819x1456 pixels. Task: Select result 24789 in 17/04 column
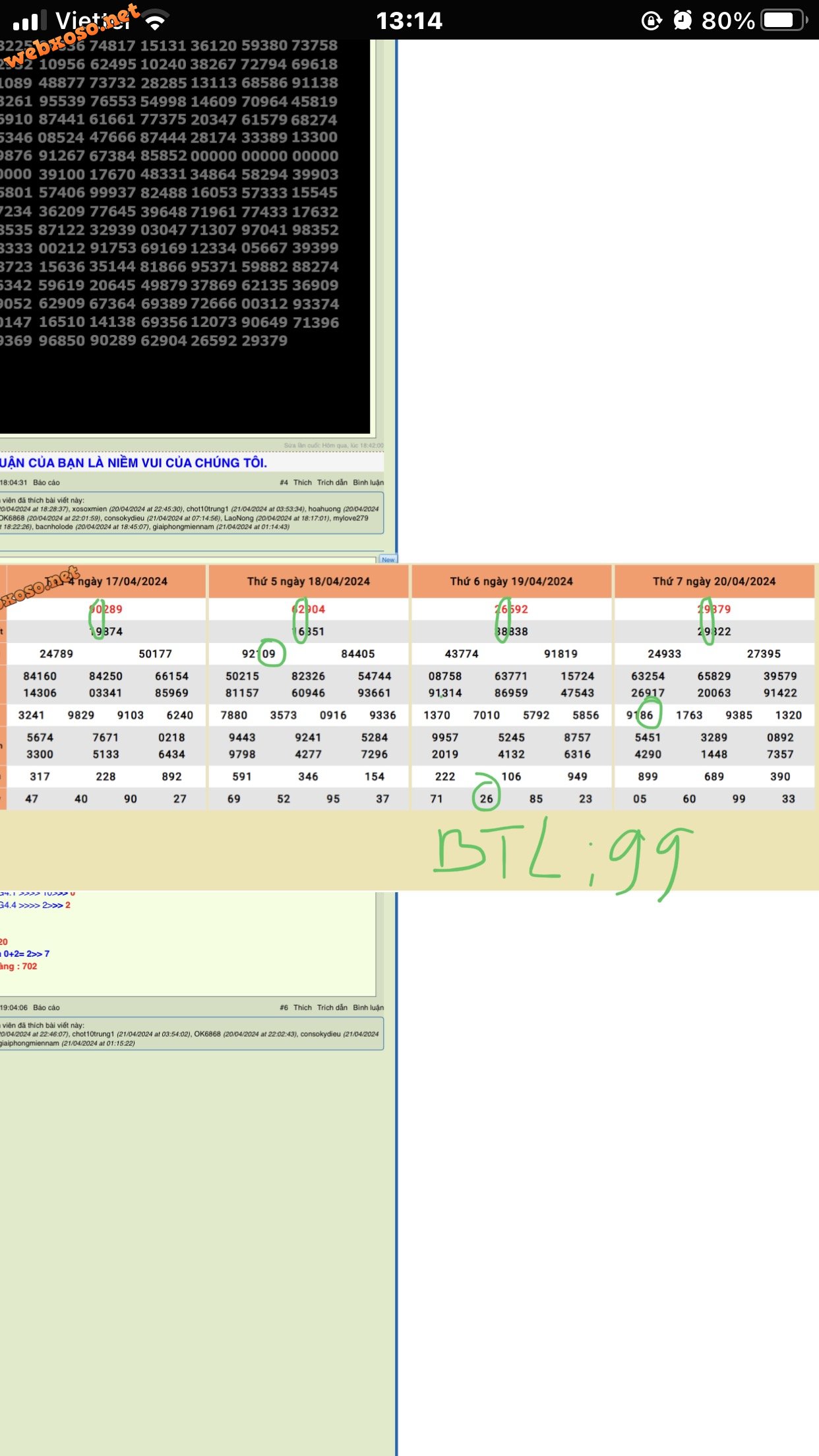tap(56, 654)
